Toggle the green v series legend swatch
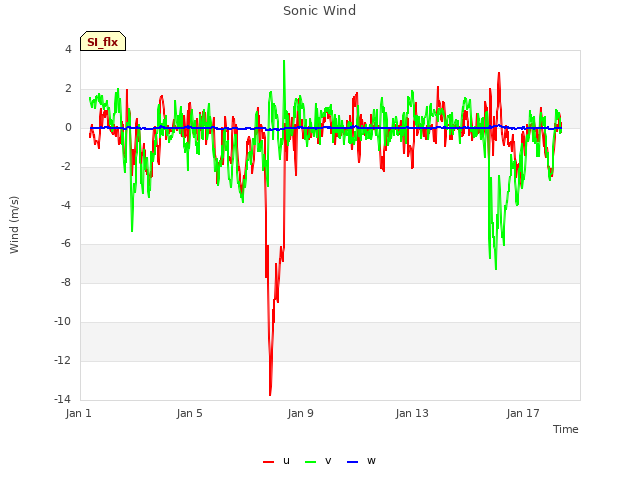640x480 pixels. 310,462
